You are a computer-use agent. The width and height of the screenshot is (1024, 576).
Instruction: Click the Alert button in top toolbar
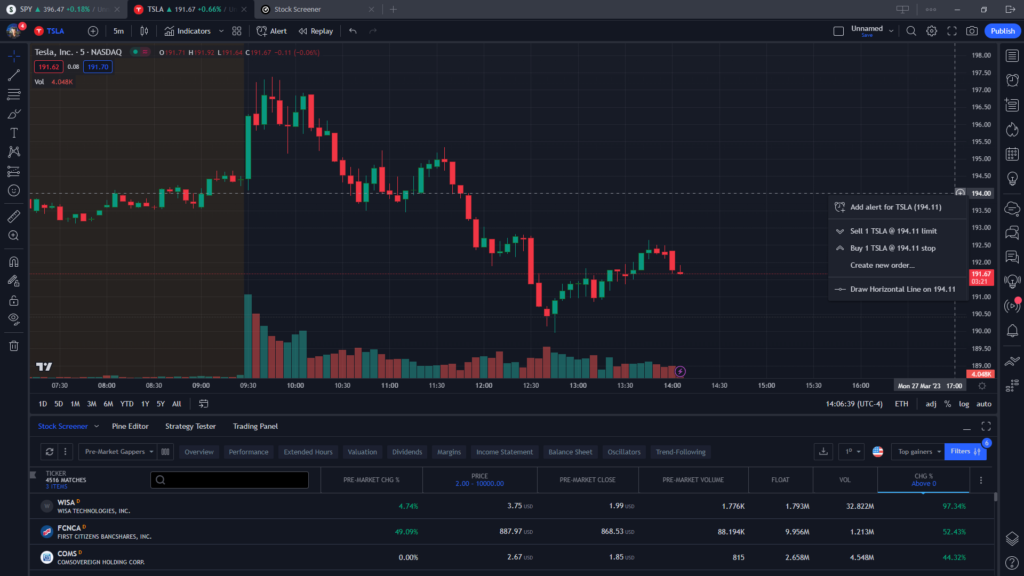coord(271,31)
